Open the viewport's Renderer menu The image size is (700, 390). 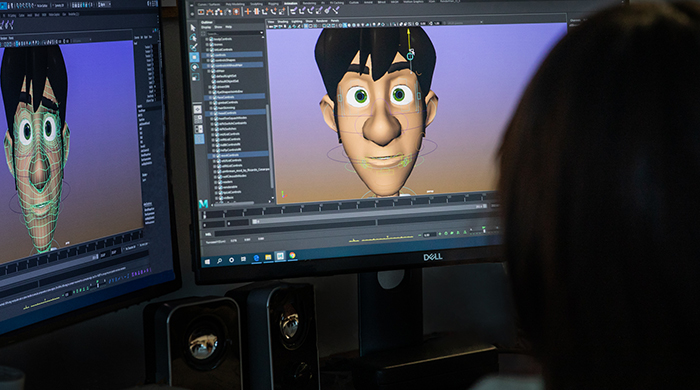pyautogui.click(x=322, y=21)
